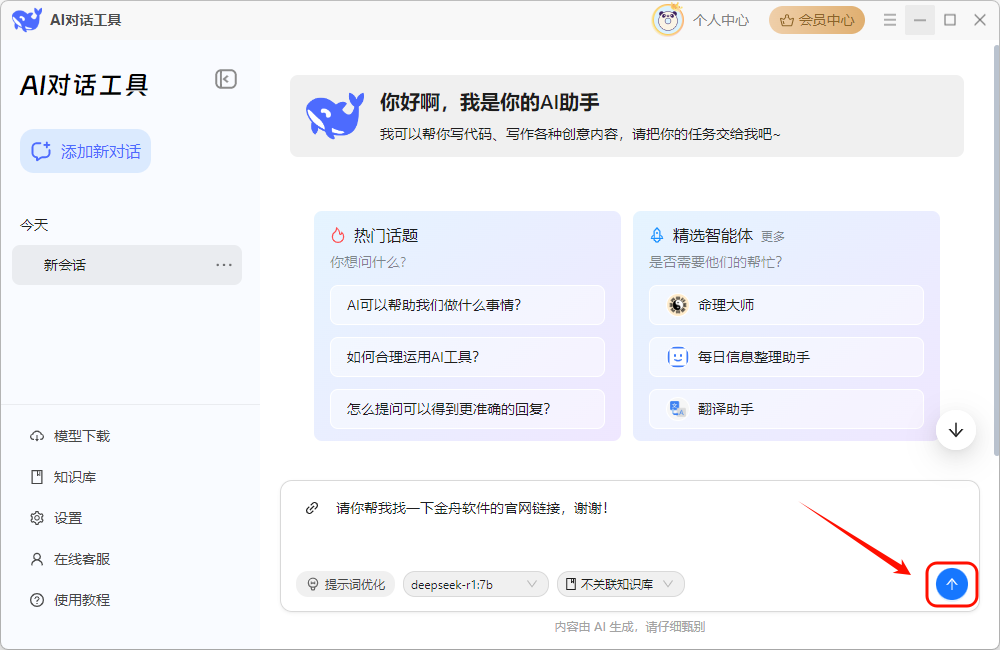
Task: Expand the deepseek-r1:7b model dropdown
Action: coord(476,584)
